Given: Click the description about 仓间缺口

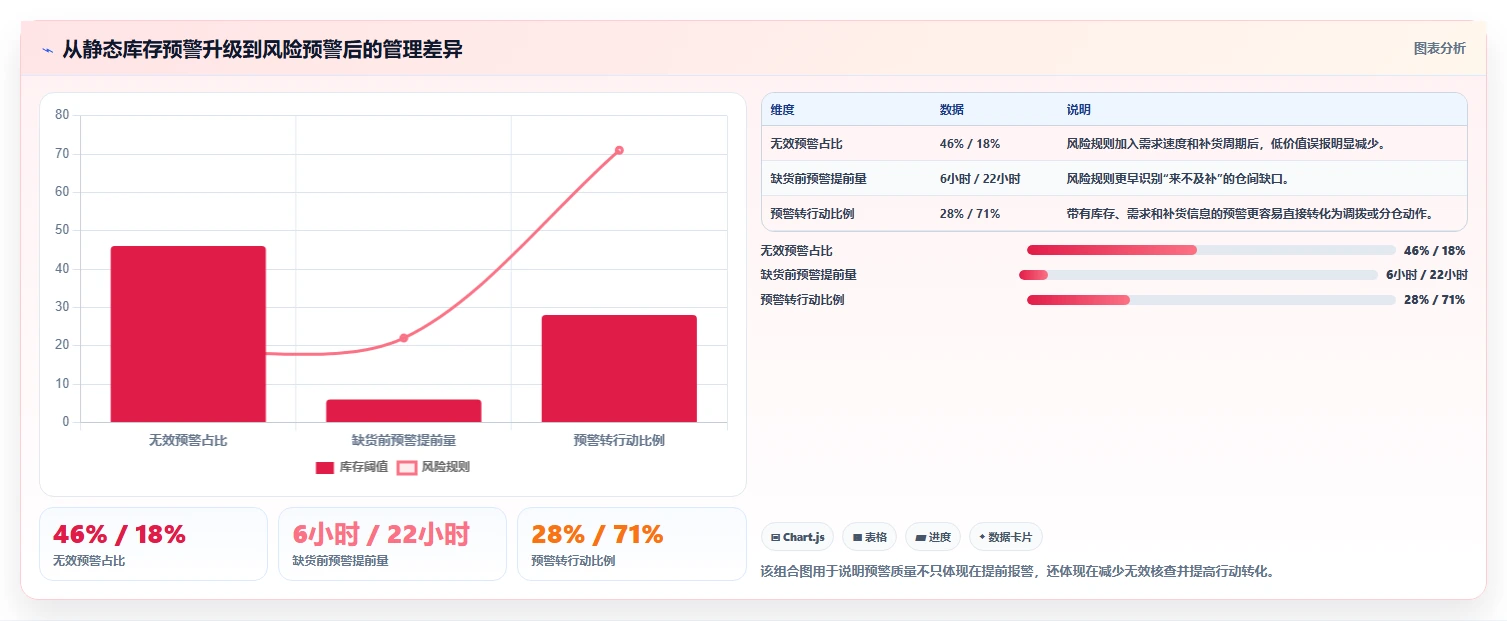Looking at the screenshot, I should coord(1178,179).
